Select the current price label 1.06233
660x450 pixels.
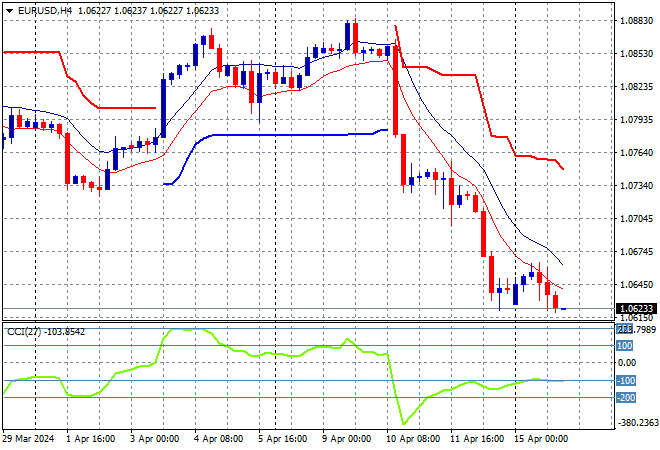(x=636, y=309)
